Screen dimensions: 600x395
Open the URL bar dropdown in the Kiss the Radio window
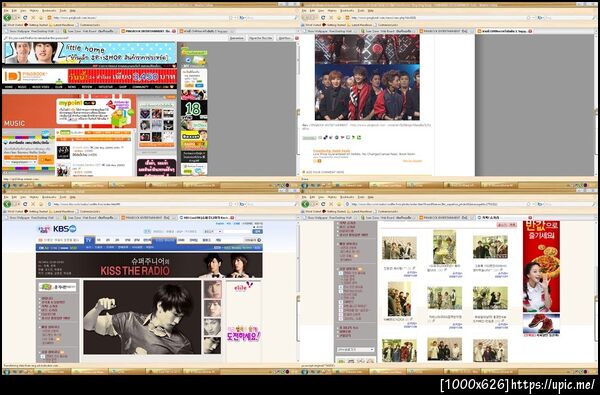point(235,204)
